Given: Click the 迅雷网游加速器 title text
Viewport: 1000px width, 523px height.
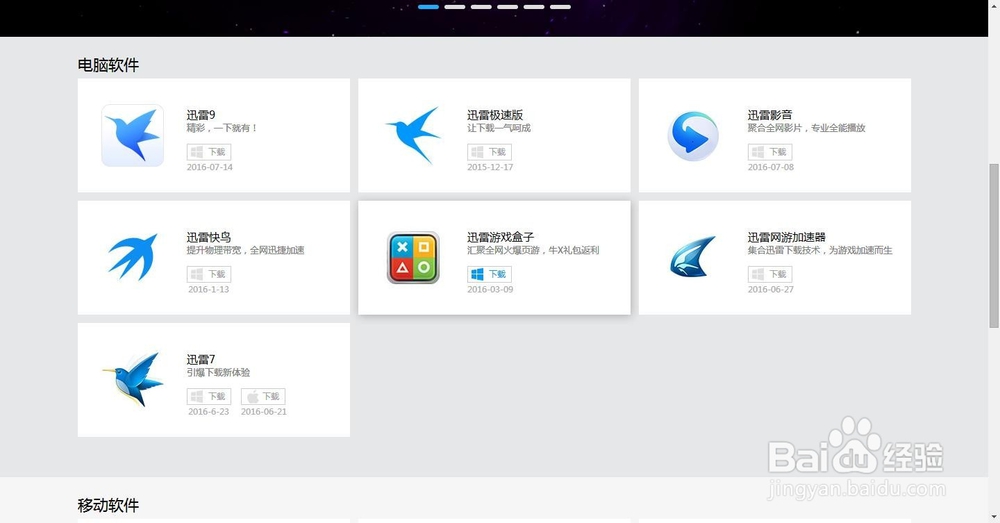Looking at the screenshot, I should [786, 237].
